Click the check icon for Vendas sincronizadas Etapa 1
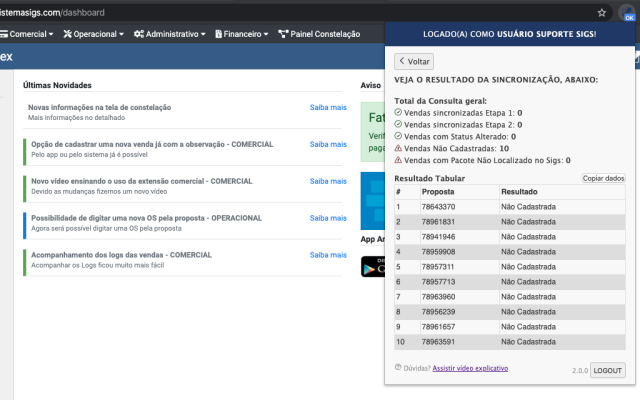 (398, 112)
